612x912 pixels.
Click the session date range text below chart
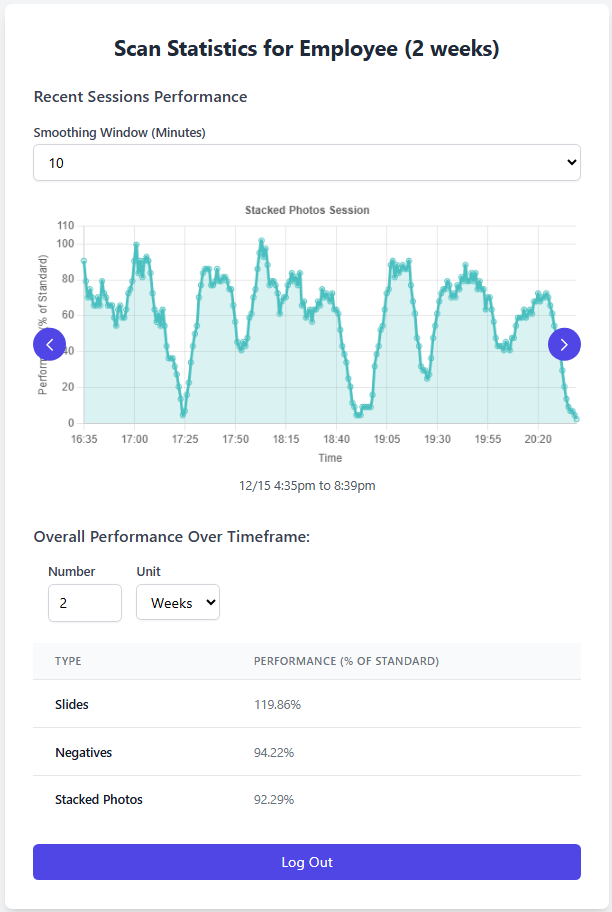(307, 485)
